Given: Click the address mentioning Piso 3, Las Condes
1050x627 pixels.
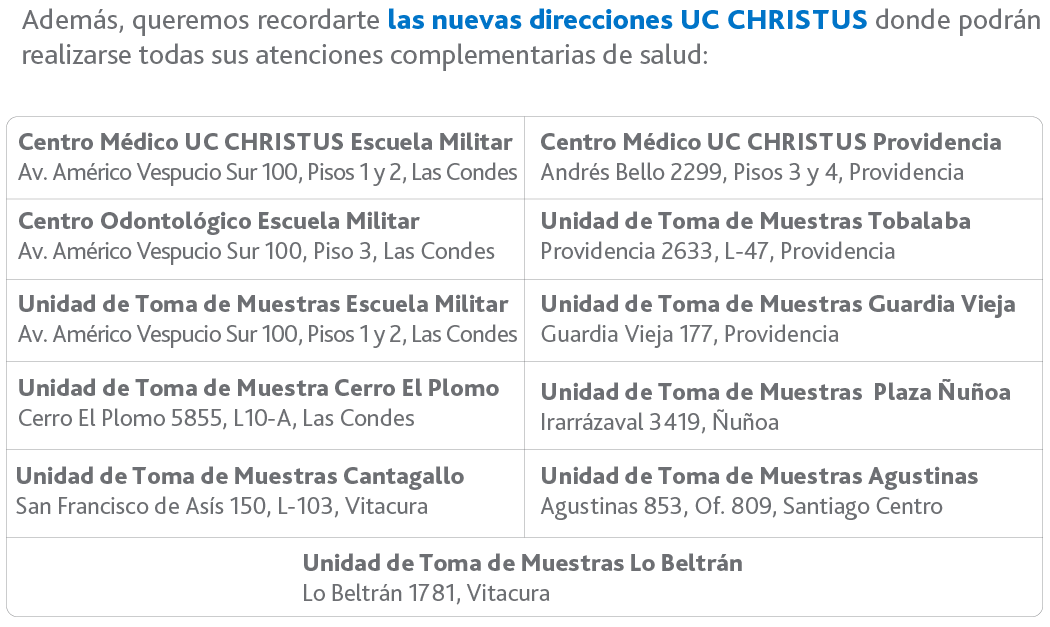Looking at the screenshot, I should coord(256,251).
